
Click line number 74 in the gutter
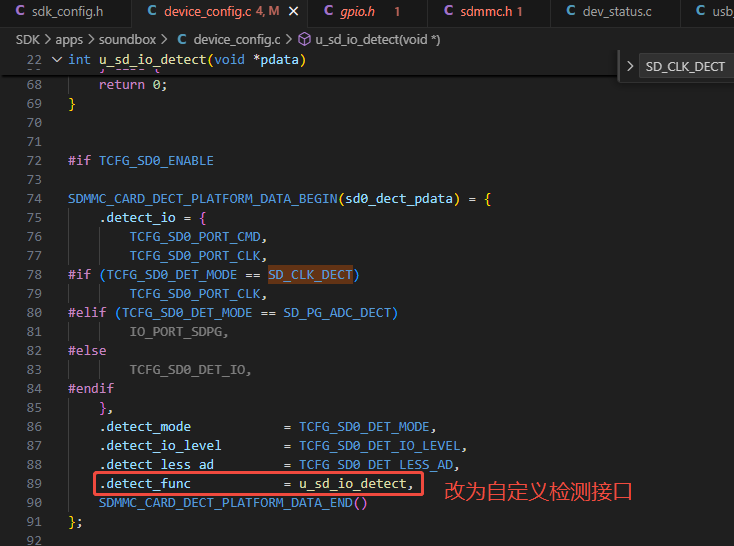click(x=34, y=199)
